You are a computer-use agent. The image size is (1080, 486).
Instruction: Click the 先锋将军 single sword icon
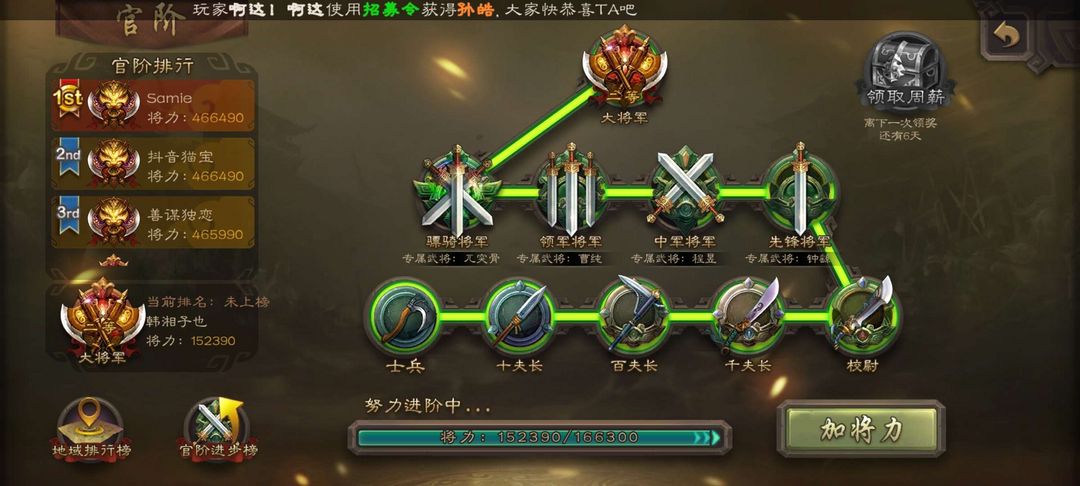[800, 191]
